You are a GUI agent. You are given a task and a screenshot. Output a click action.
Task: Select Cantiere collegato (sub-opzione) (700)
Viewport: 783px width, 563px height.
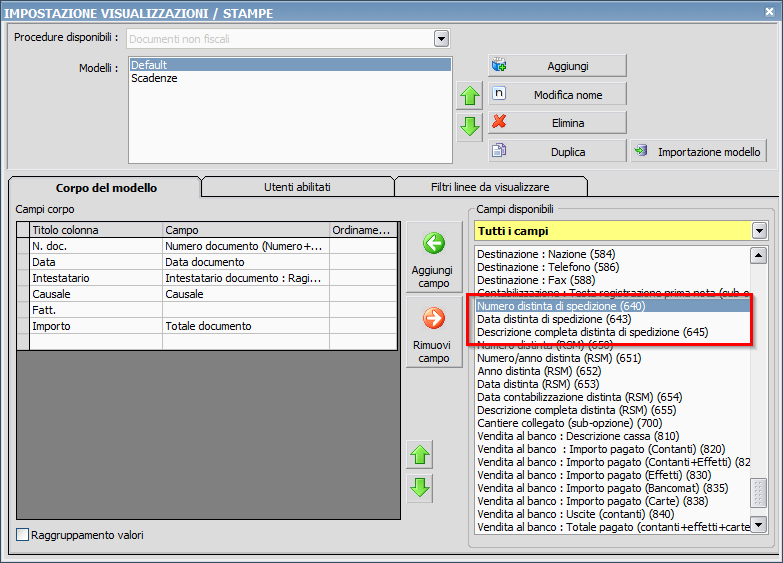point(612,423)
